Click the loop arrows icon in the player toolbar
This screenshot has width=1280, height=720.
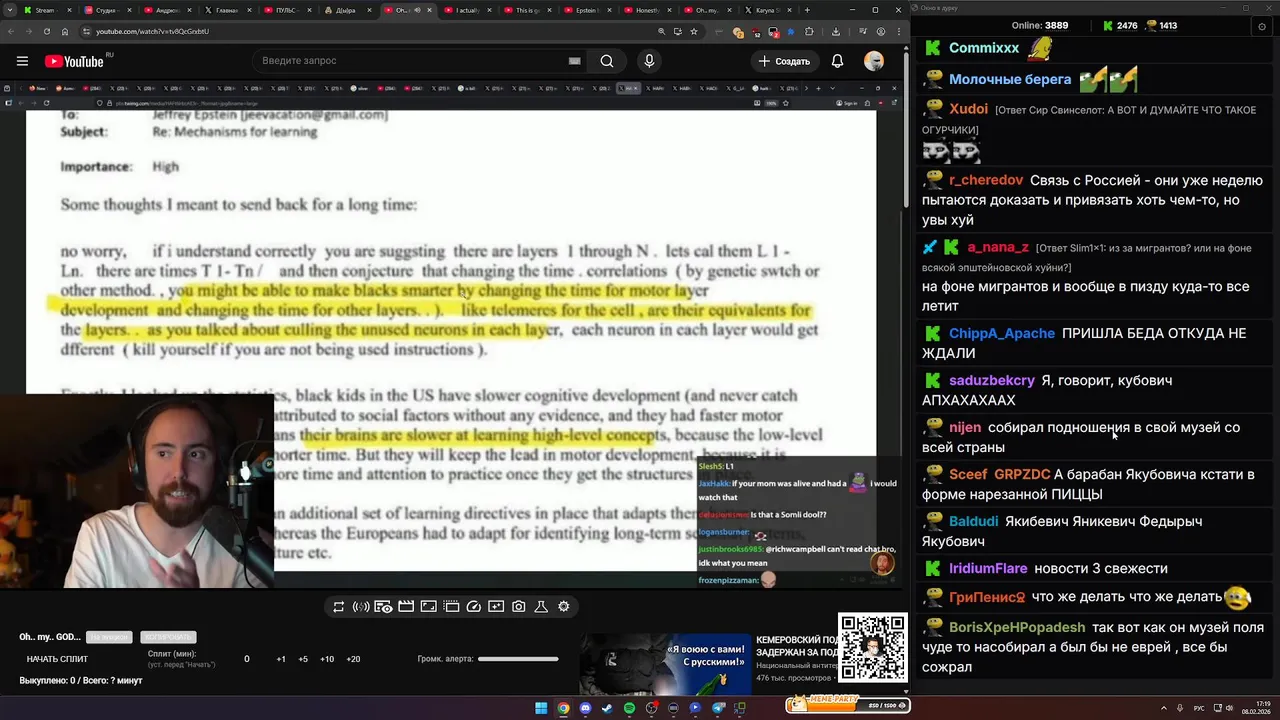pyautogui.click(x=338, y=606)
